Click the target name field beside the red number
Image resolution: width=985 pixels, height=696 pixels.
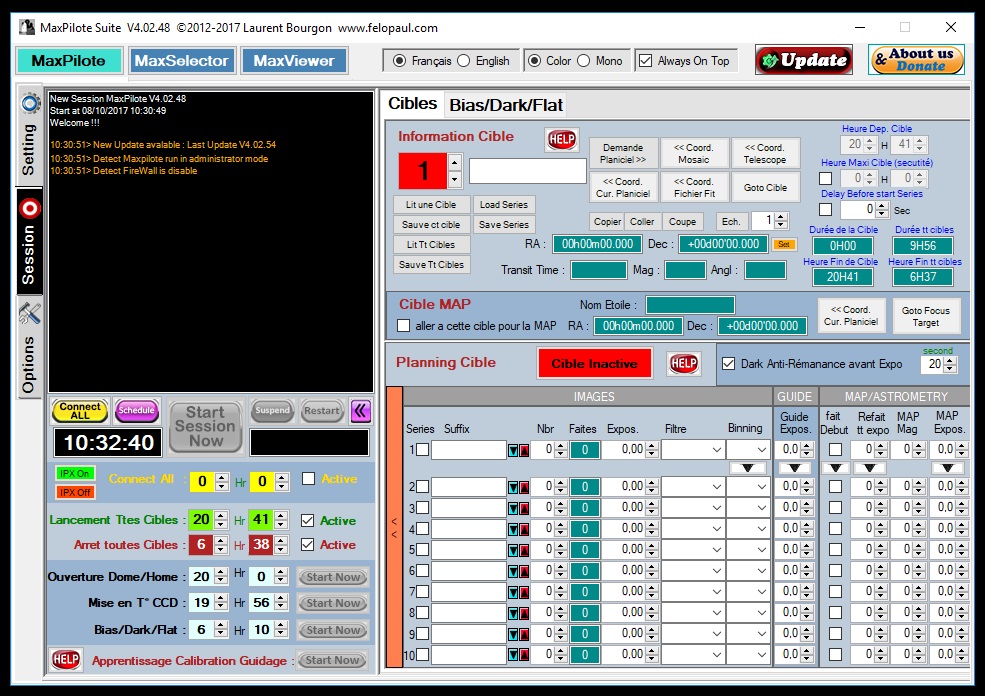[x=528, y=171]
